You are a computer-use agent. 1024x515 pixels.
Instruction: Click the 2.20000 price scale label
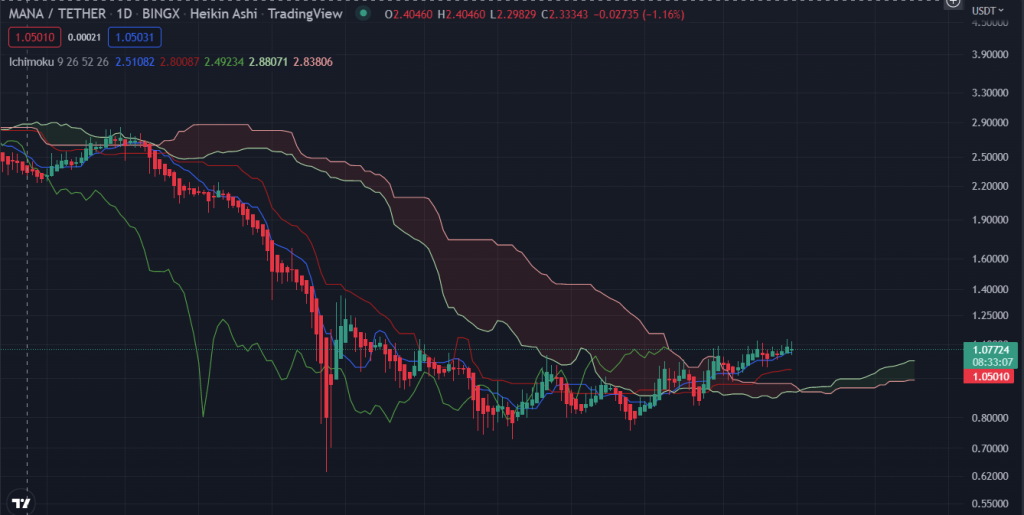pyautogui.click(x=990, y=186)
